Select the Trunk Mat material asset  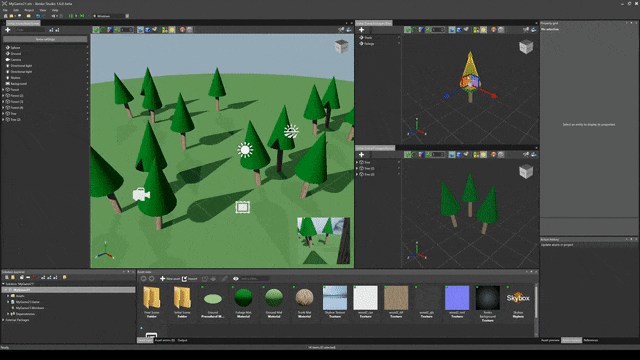click(x=304, y=302)
